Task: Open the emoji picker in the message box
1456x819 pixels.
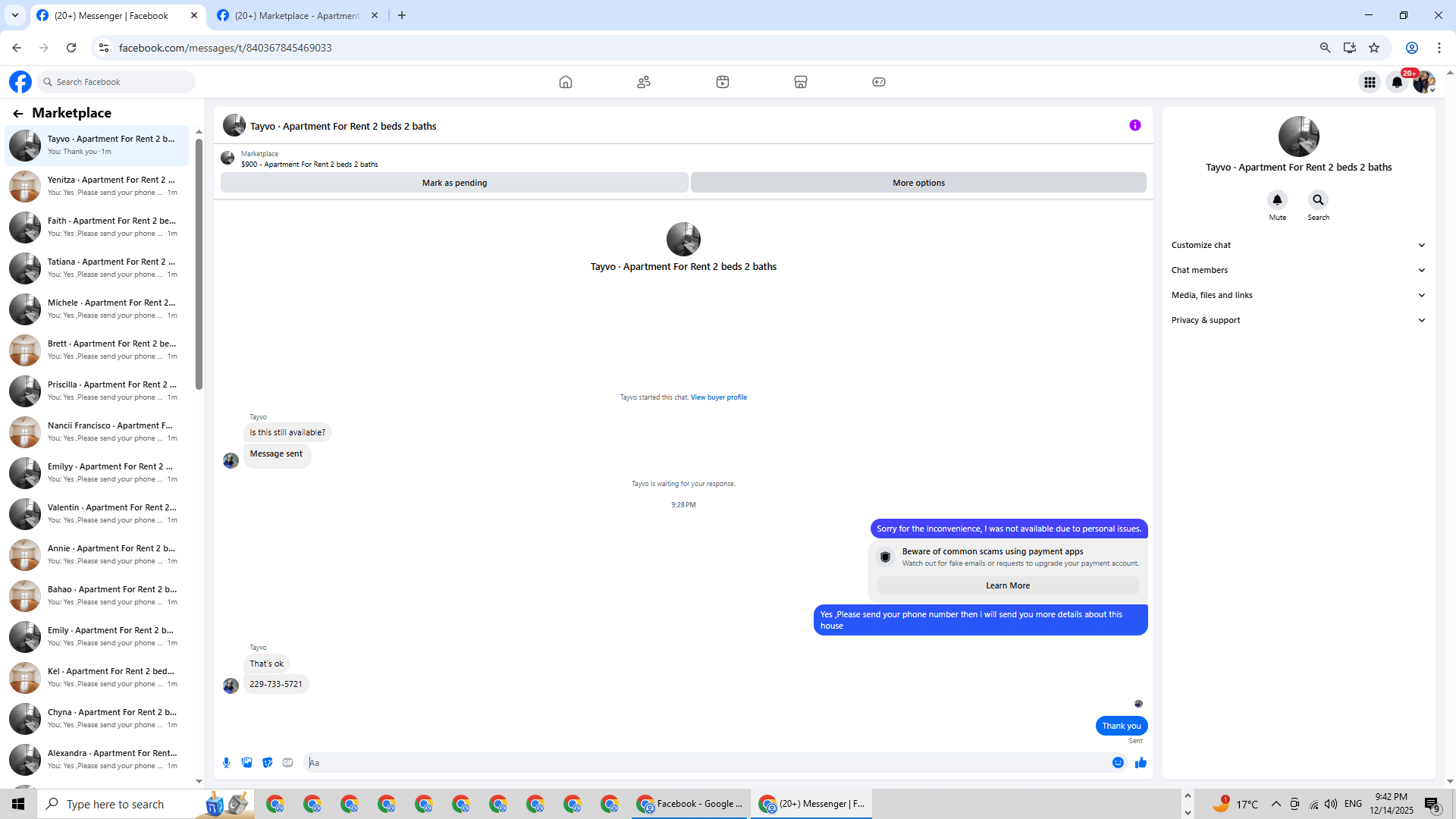Action: [x=1118, y=763]
